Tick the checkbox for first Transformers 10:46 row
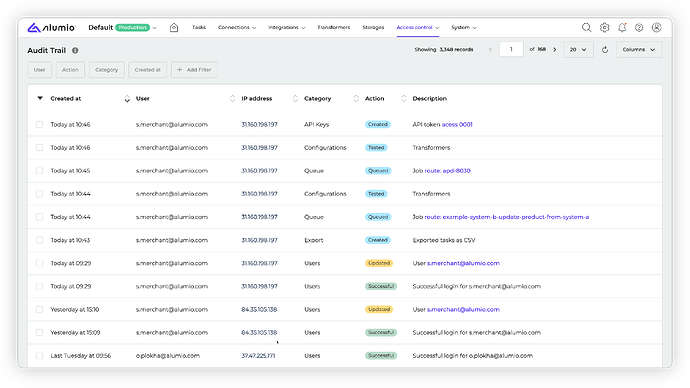This screenshot has width=690, height=388. [40, 148]
